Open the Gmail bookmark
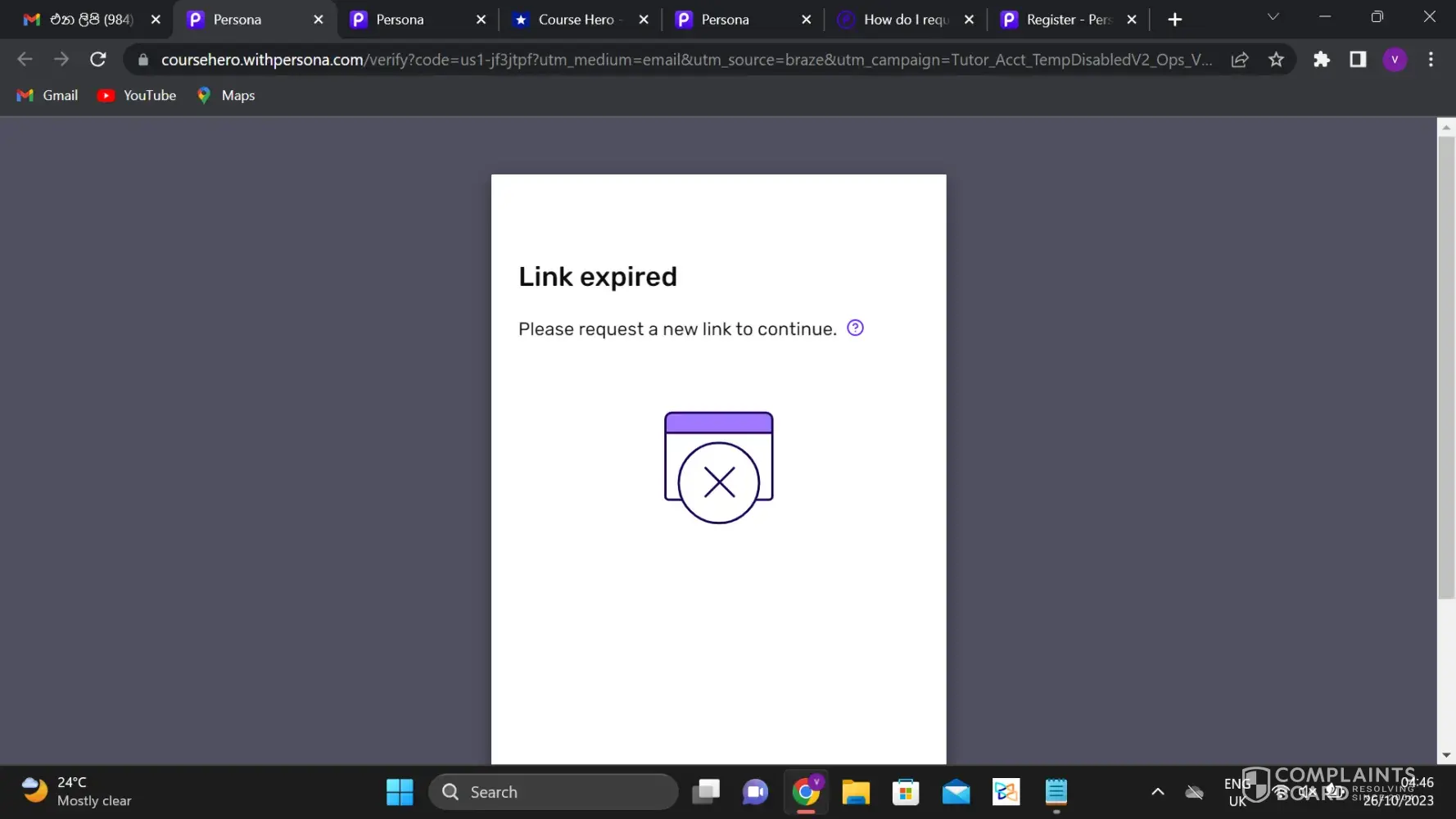The height and width of the screenshot is (819, 1456). coord(47,96)
